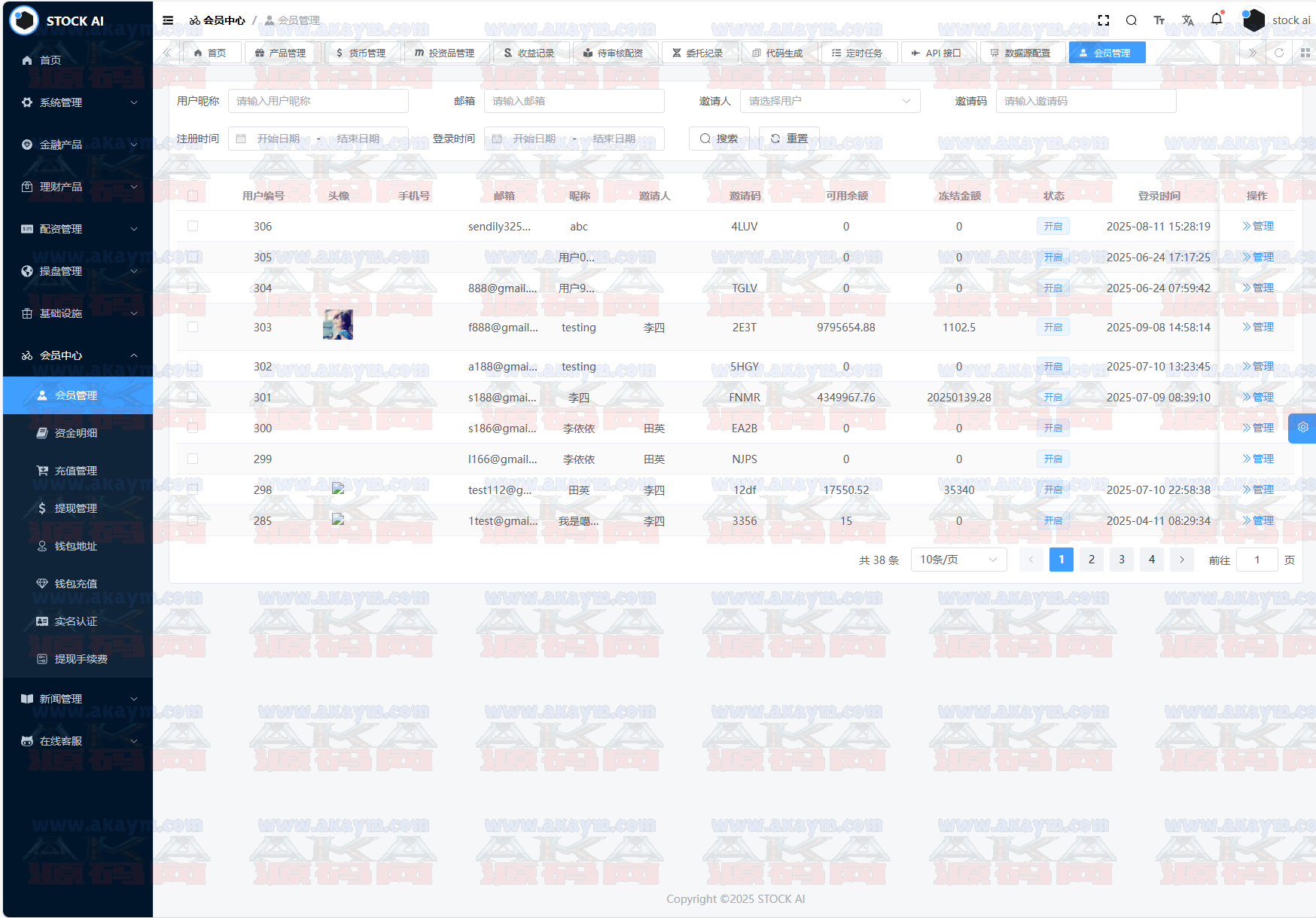The height and width of the screenshot is (918, 1316).
Task: Open the 邀请人 user dropdown
Action: (830, 101)
